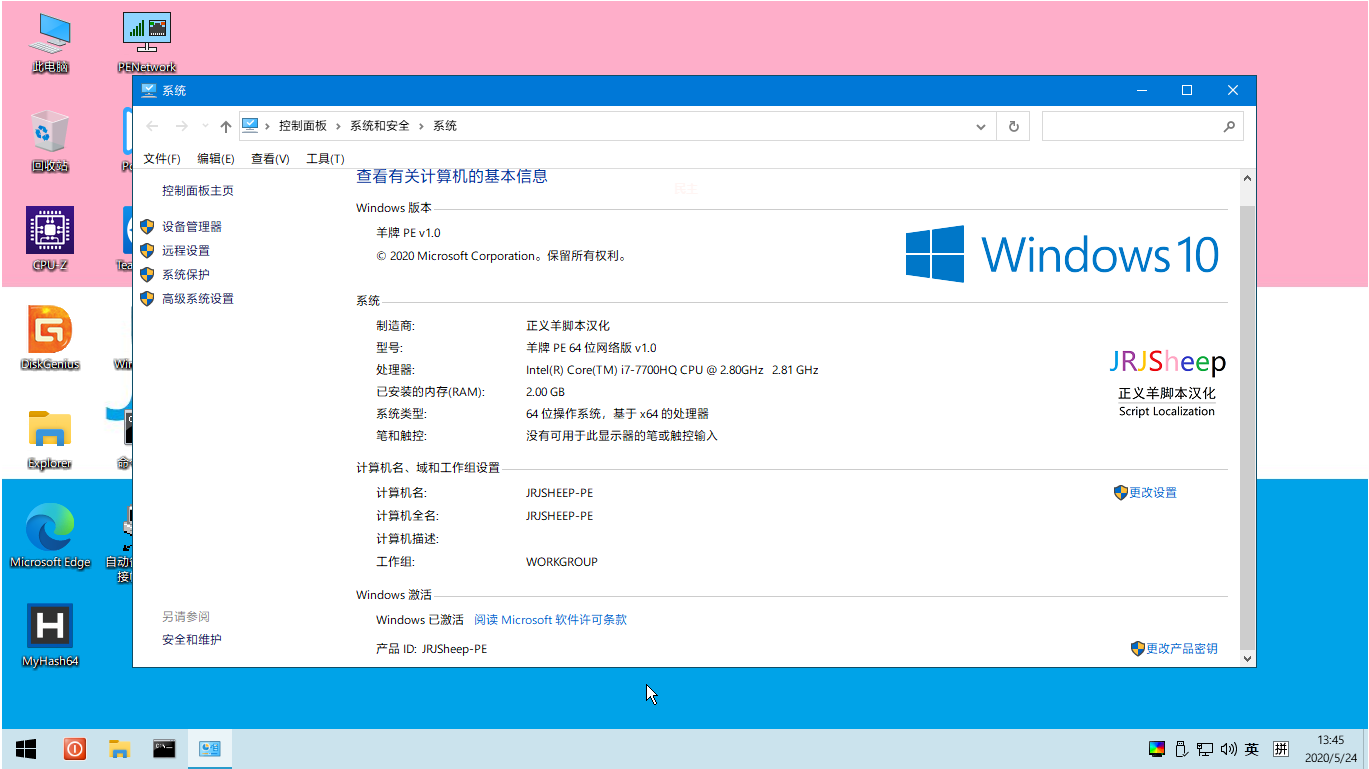This screenshot has width=1369, height=769.
Task: Open 远程设置 from sidebar
Action: pos(186,251)
